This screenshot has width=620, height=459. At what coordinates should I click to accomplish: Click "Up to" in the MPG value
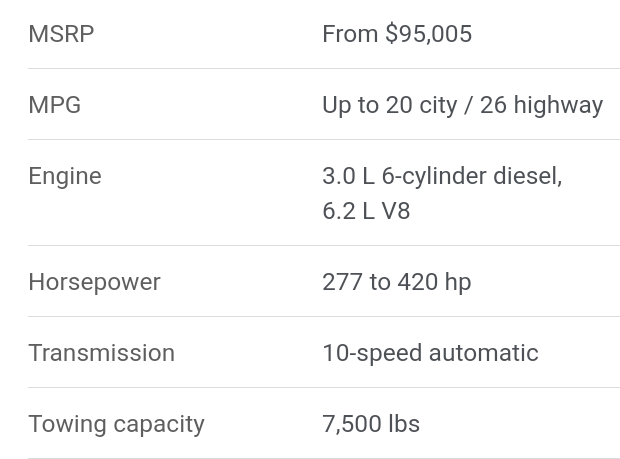350,105
